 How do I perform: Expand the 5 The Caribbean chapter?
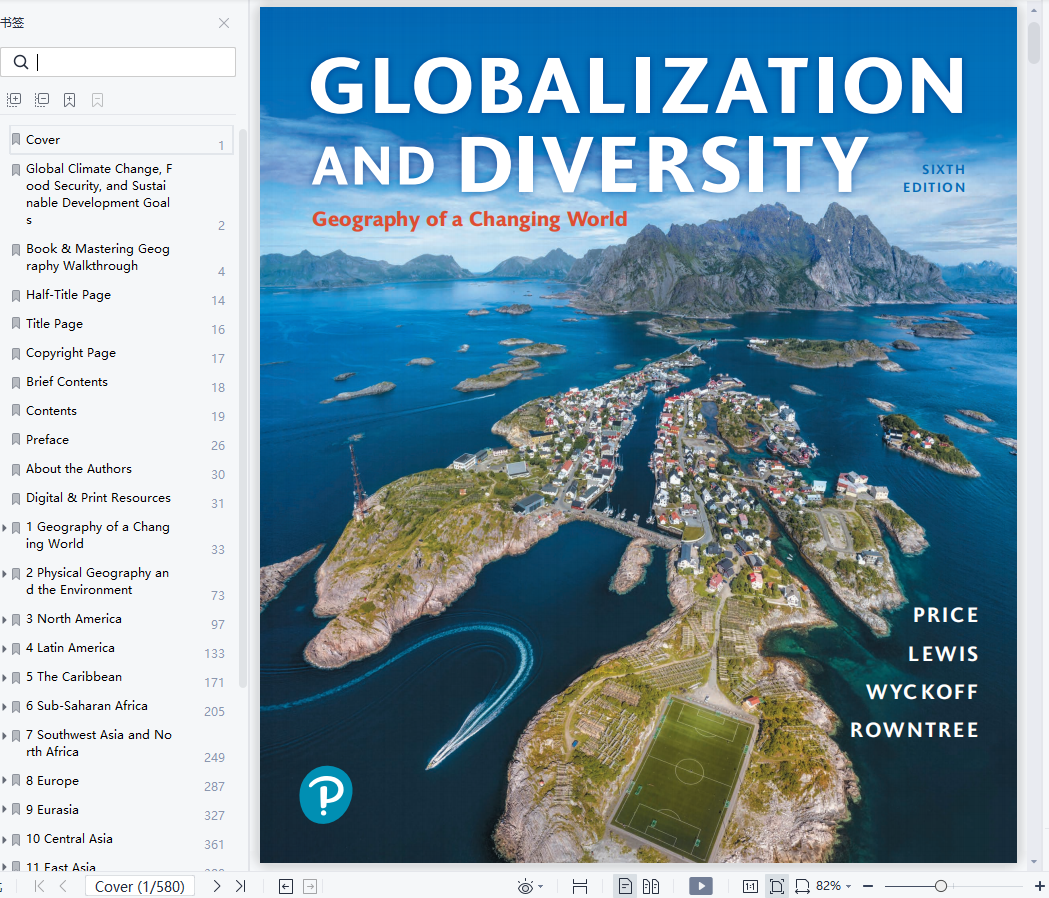(x=5, y=678)
